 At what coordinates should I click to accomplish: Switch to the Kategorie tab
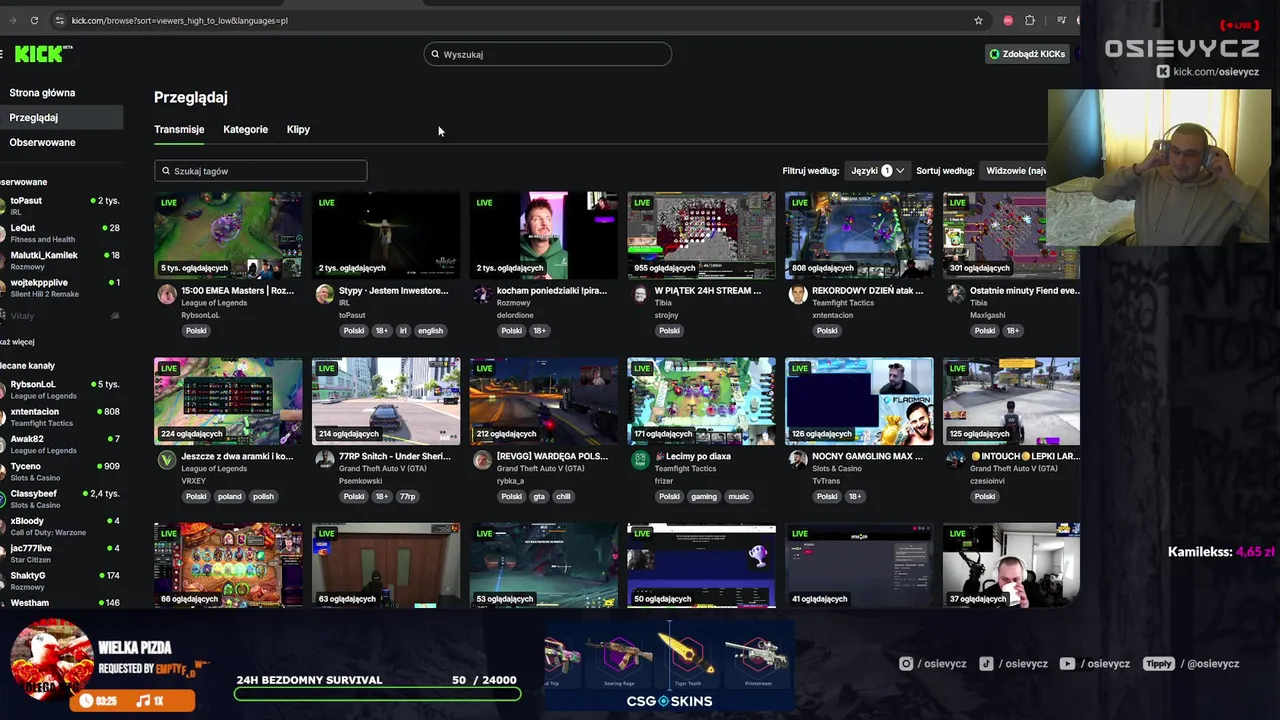[245, 129]
